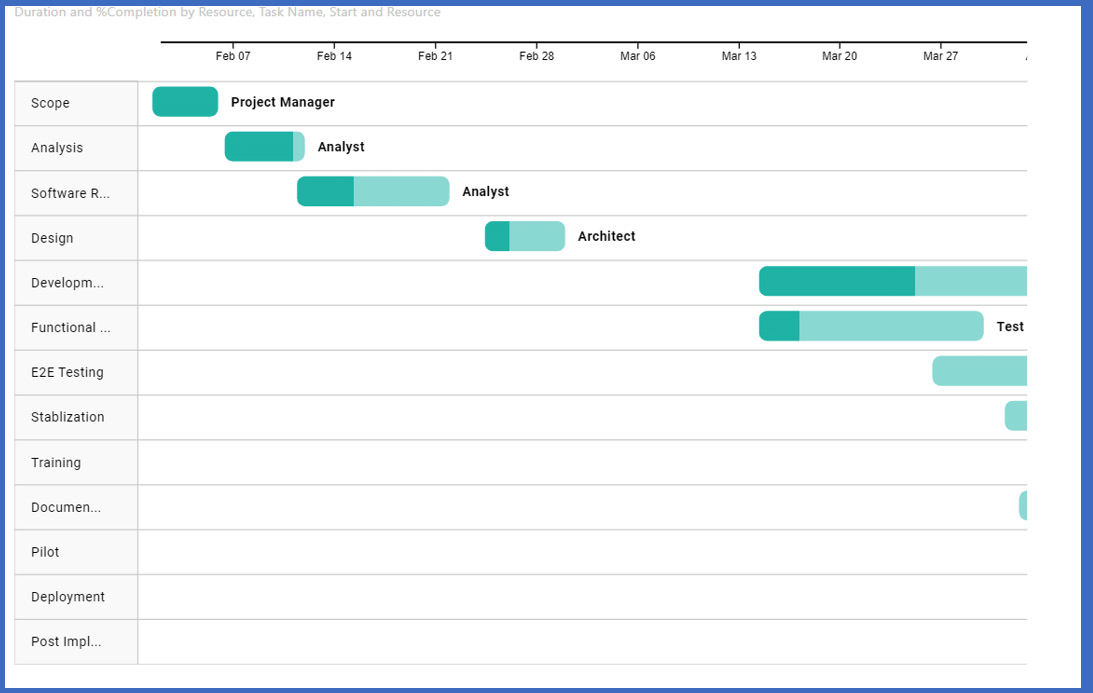Click the Development task progress bar

[892, 281]
